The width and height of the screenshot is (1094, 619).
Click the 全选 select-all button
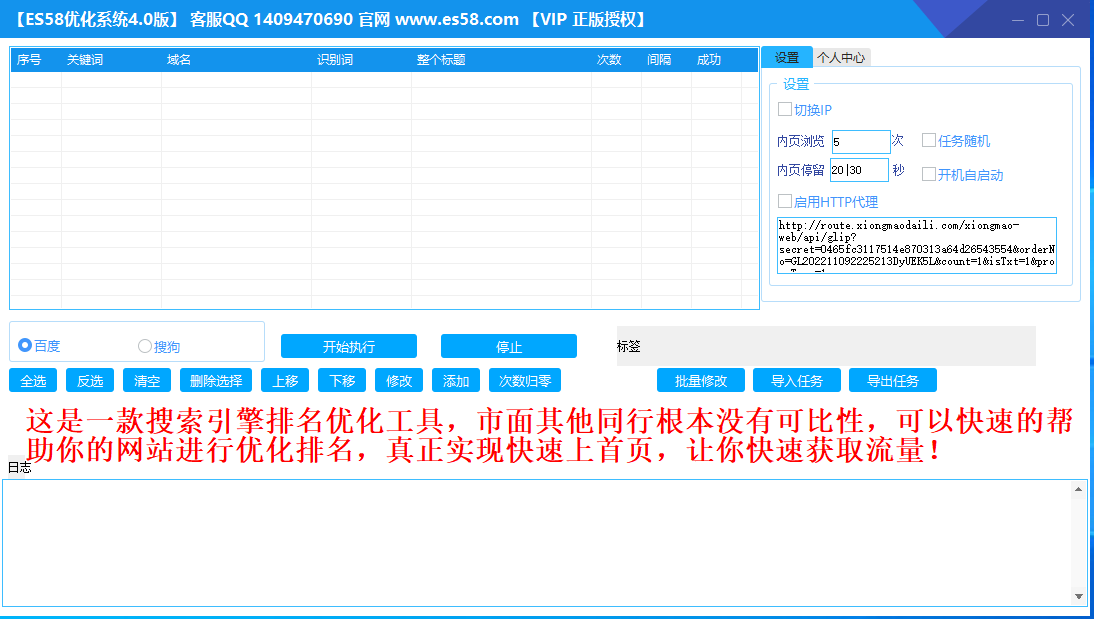point(33,381)
